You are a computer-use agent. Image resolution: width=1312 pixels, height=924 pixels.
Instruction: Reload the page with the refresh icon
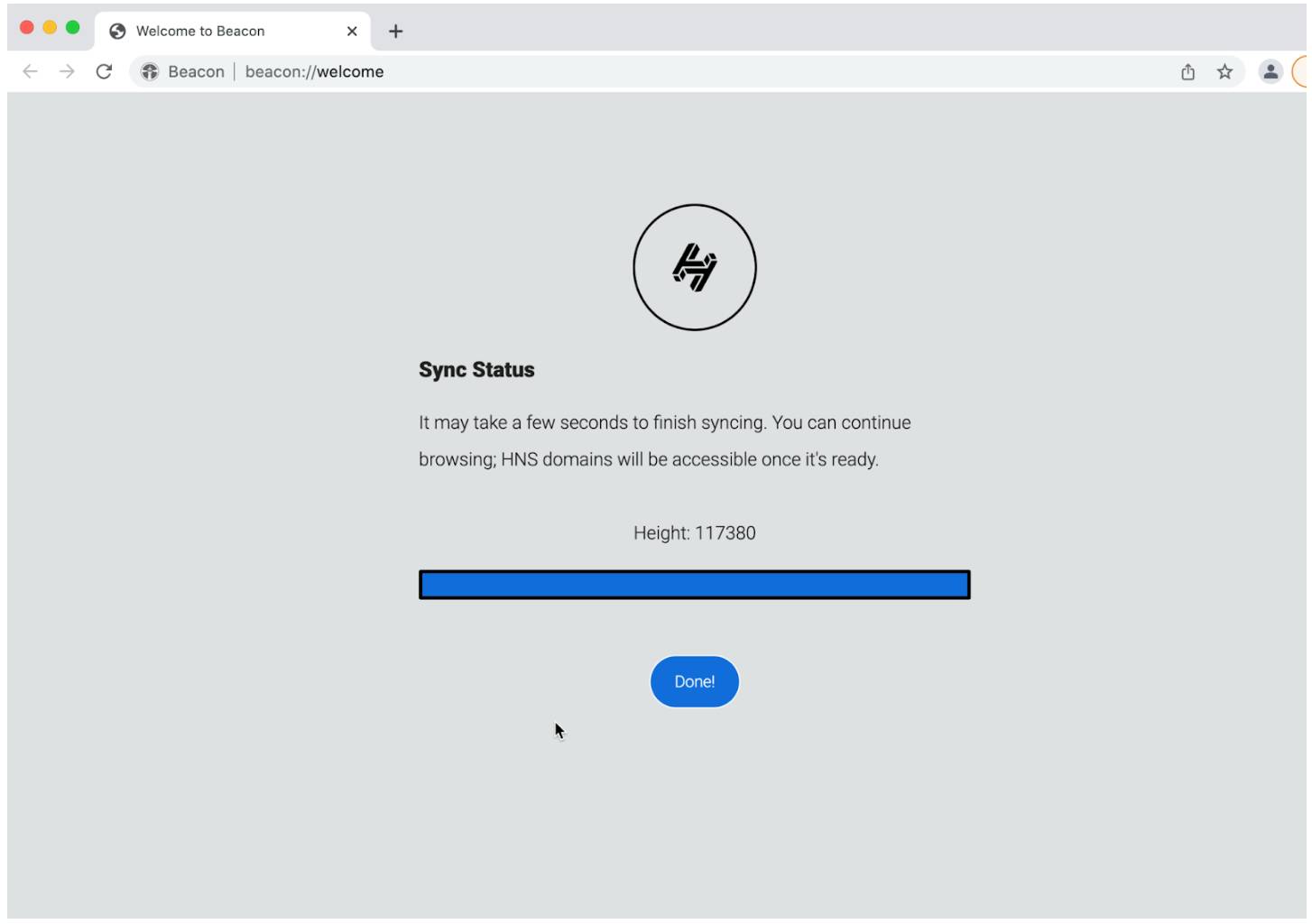[104, 71]
